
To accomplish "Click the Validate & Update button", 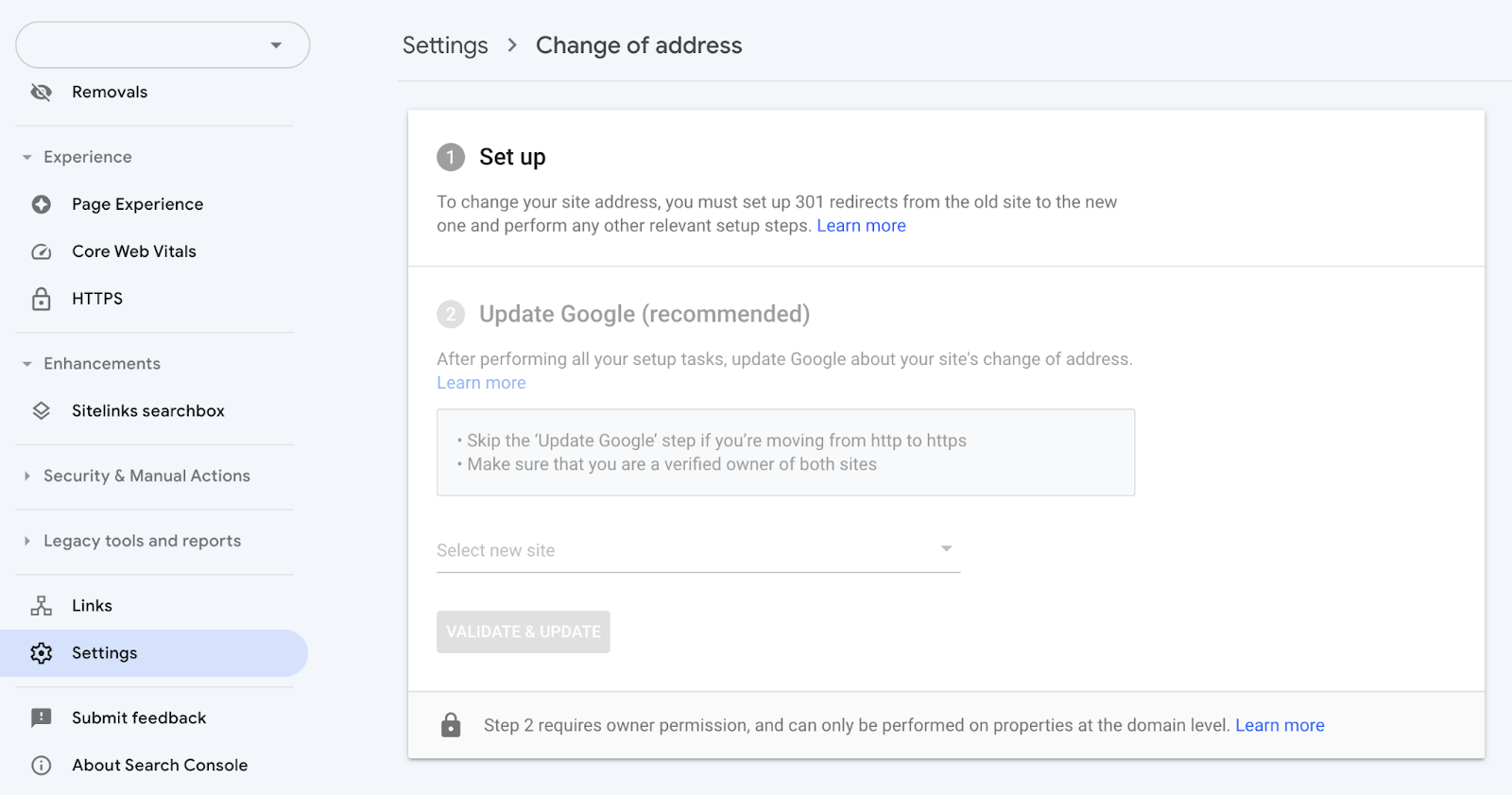I will click(x=523, y=631).
